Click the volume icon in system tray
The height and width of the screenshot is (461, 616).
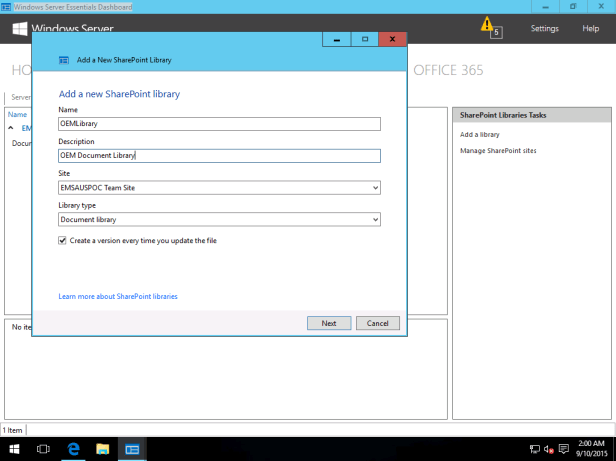pos(549,449)
